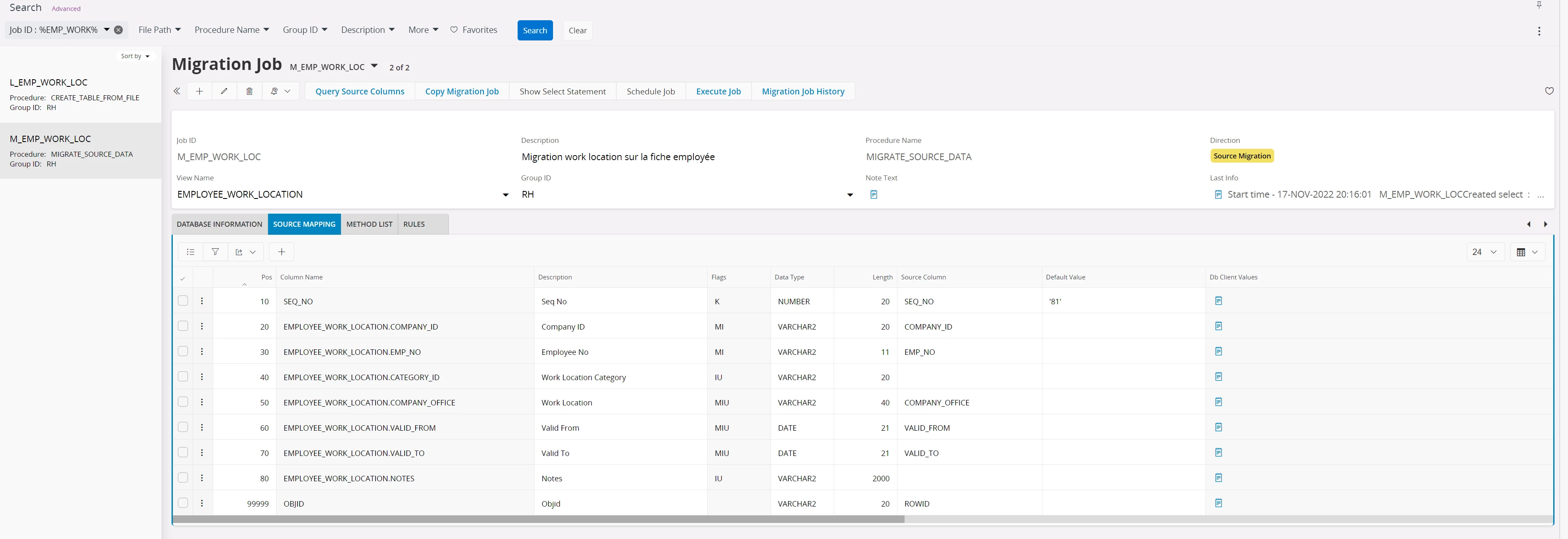Click Query Source Columns
This screenshot has width=1568, height=539.
click(360, 91)
